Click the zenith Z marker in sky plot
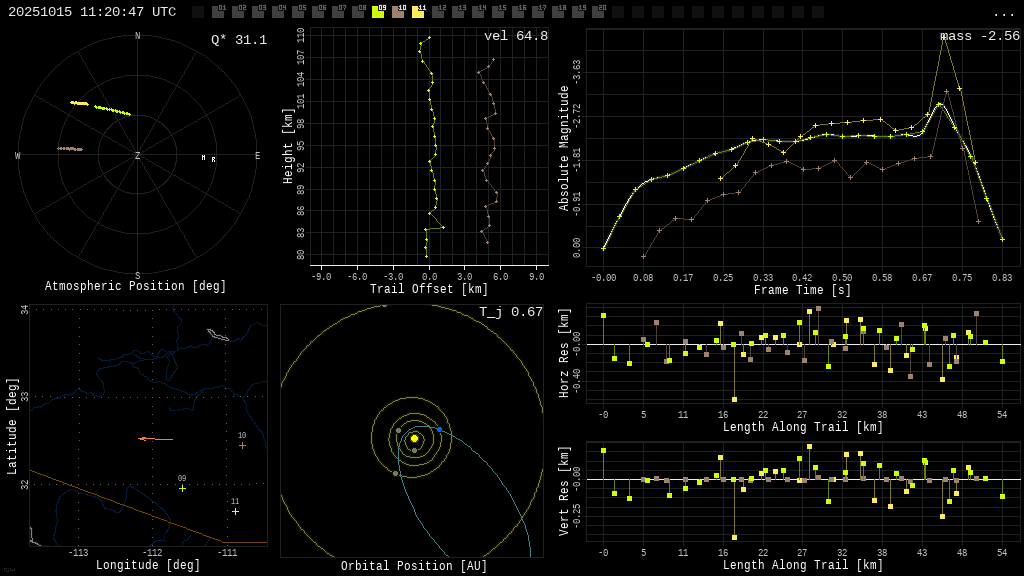The image size is (1024, 576). [x=138, y=156]
